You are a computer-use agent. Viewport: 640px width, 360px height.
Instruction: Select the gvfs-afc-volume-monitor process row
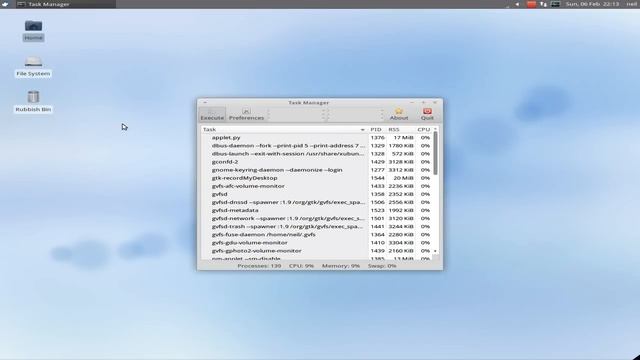[316, 186]
